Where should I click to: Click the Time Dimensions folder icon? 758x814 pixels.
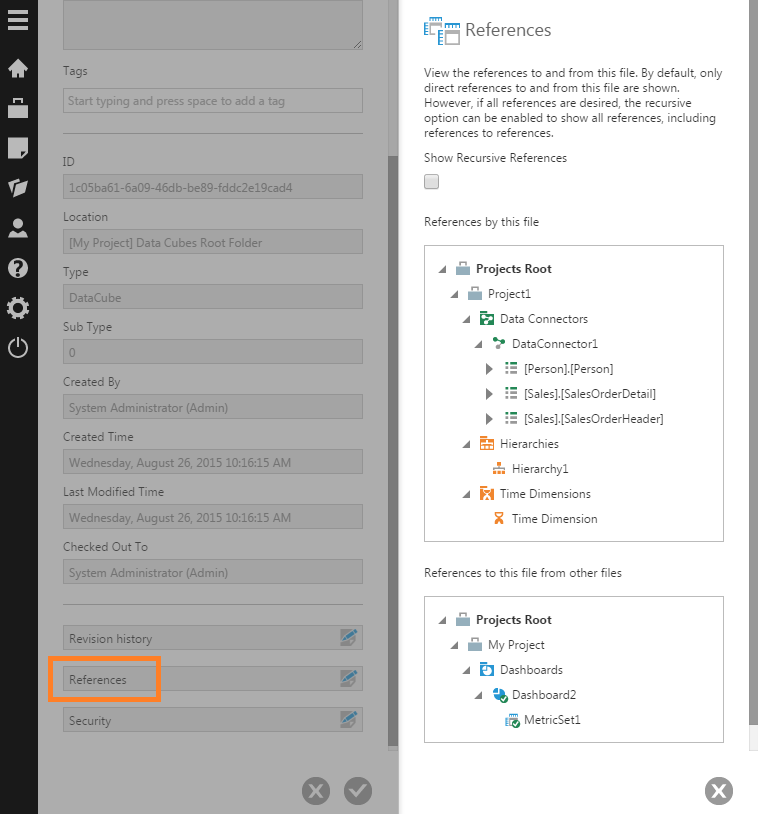[x=486, y=493]
